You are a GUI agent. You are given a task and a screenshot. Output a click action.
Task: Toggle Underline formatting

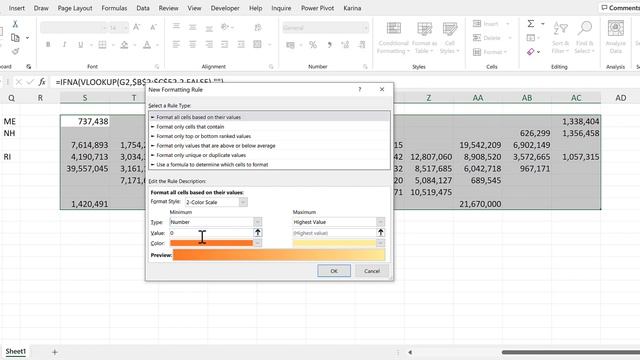(x=80, y=44)
